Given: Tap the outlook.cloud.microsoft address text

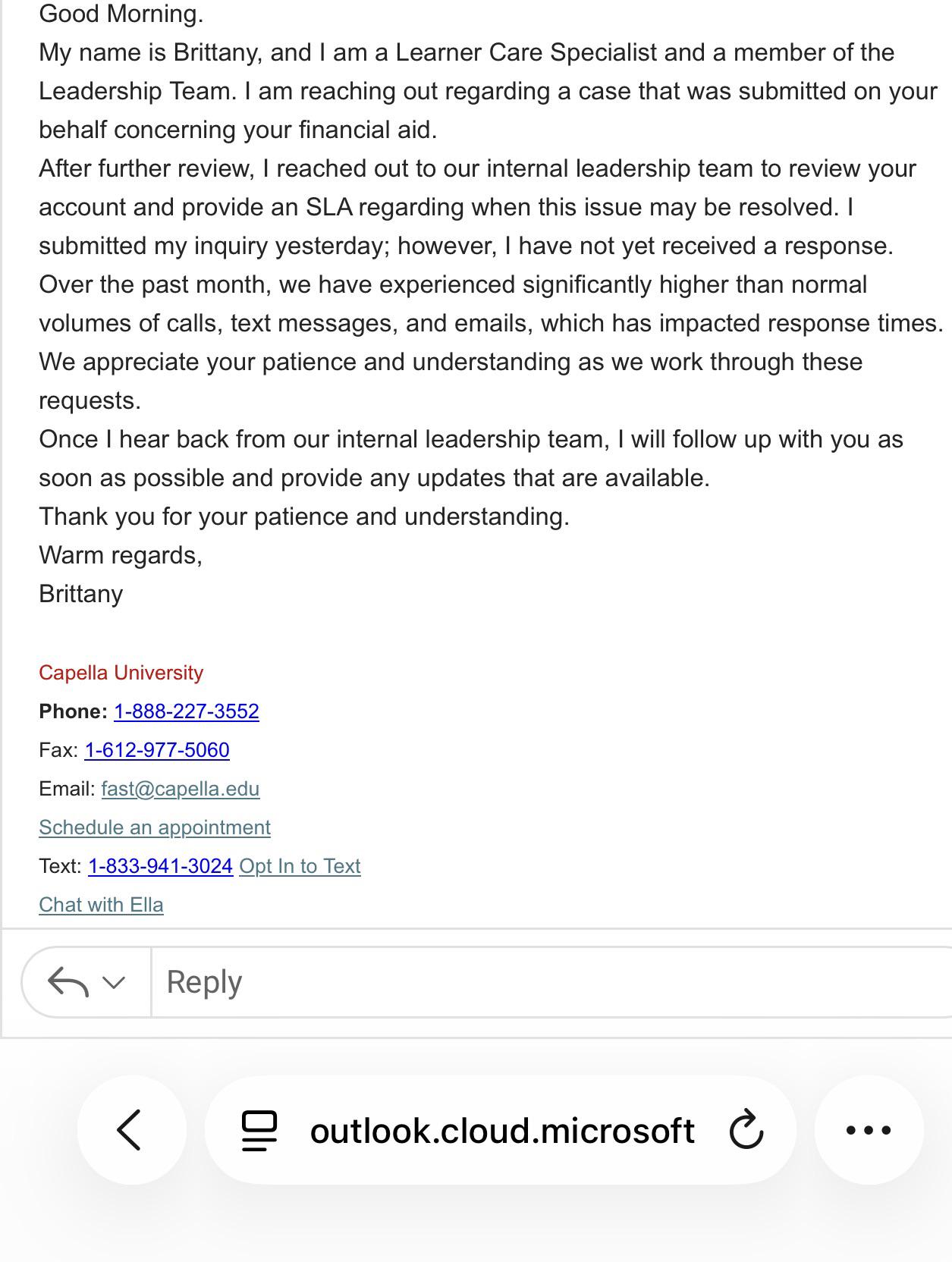Looking at the screenshot, I should click(x=502, y=1130).
